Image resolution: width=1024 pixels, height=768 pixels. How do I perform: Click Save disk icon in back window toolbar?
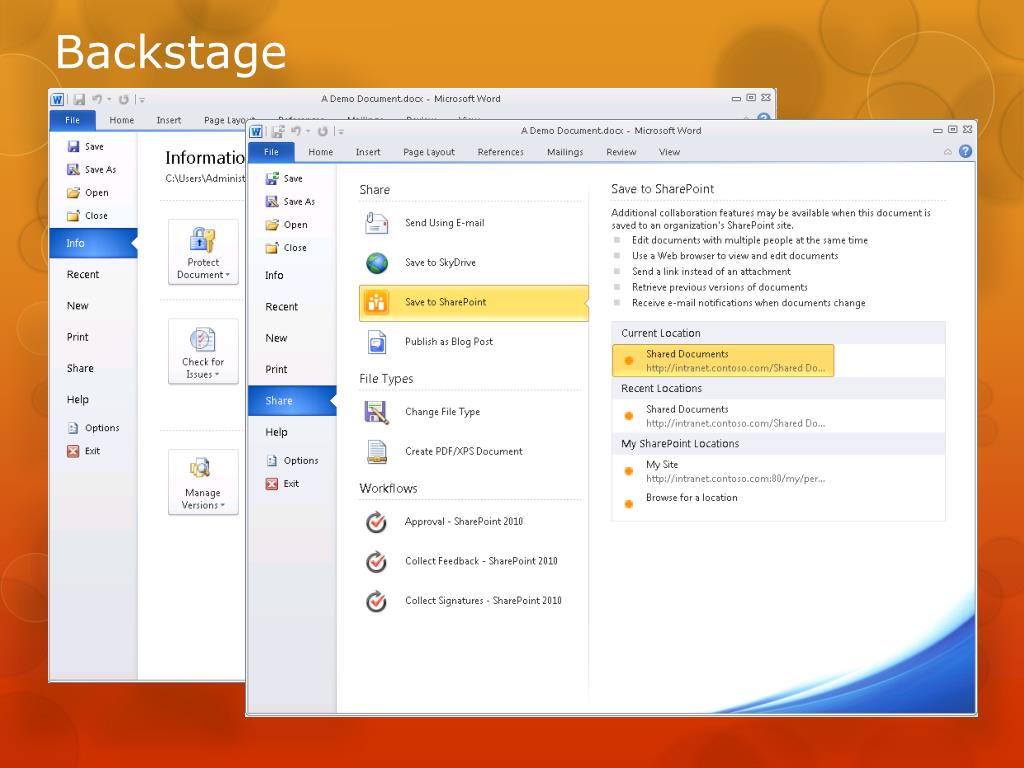(x=79, y=99)
